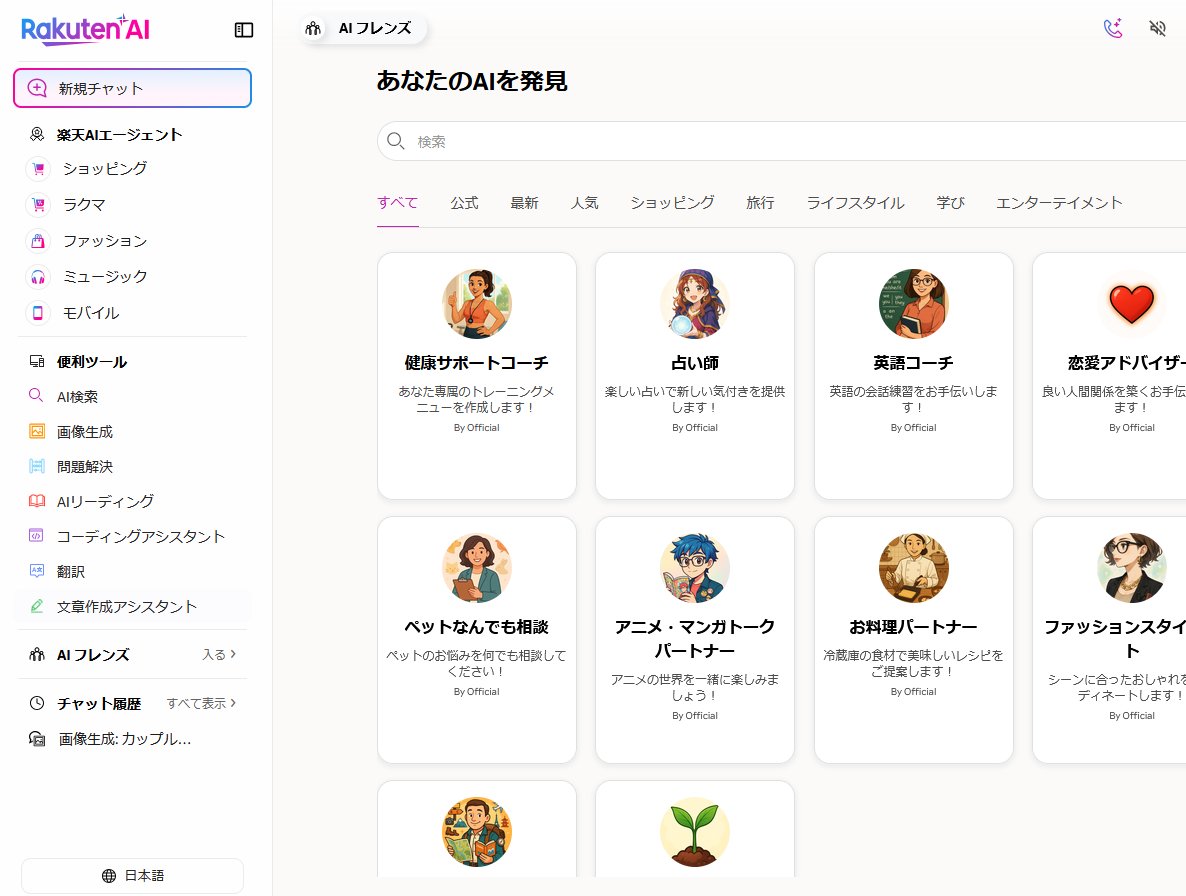
Task: Open 占い師 avatar
Action: click(695, 304)
